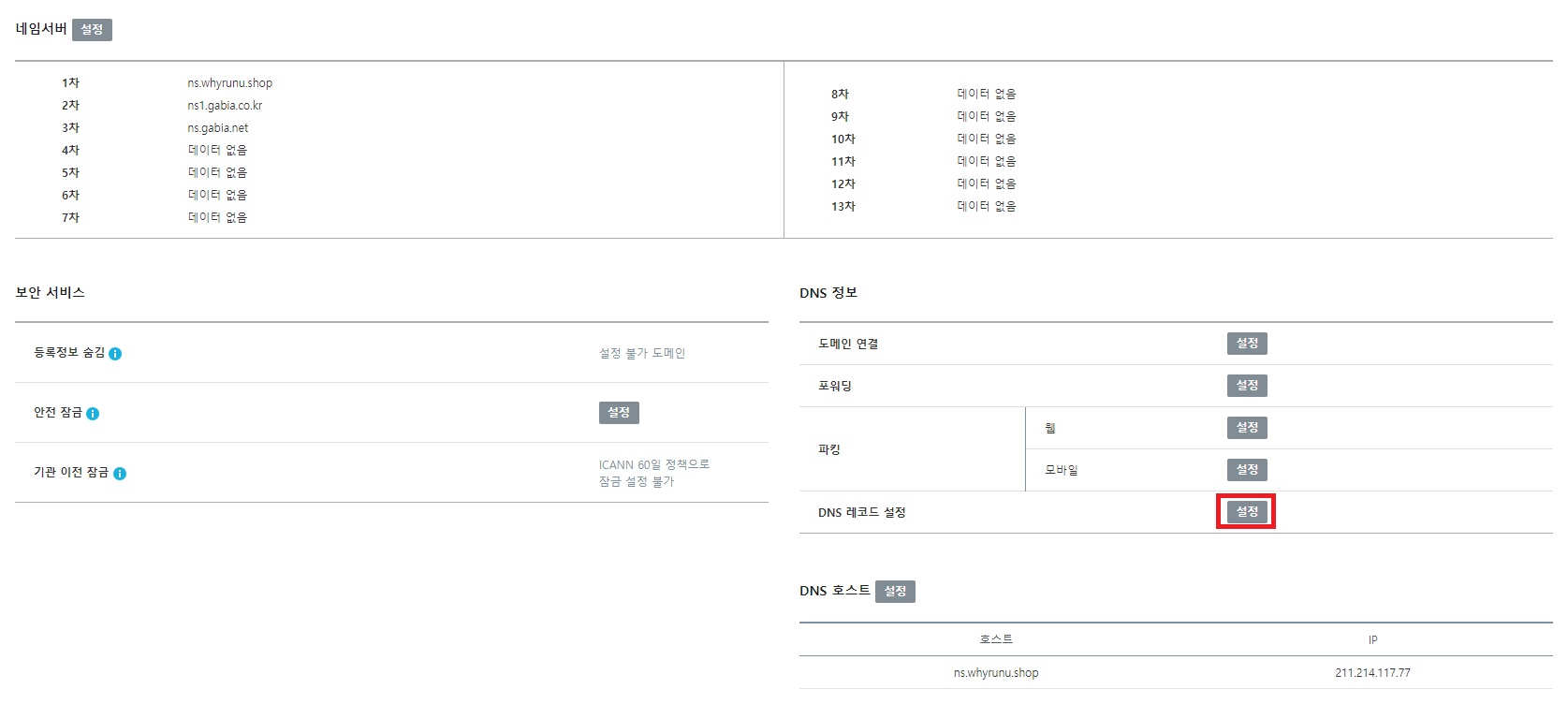The width and height of the screenshot is (1568, 704).
Task: Open 네임서버 설정 button
Action: [92, 30]
